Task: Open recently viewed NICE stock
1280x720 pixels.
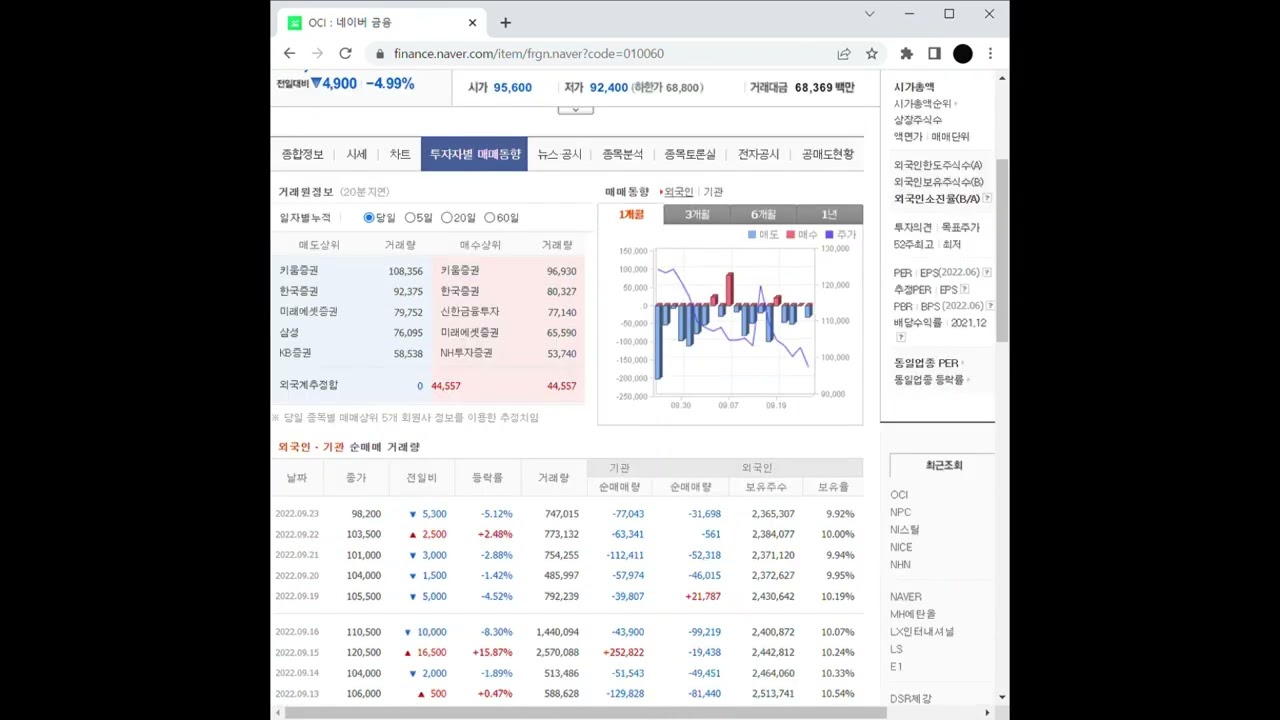Action: coord(901,547)
